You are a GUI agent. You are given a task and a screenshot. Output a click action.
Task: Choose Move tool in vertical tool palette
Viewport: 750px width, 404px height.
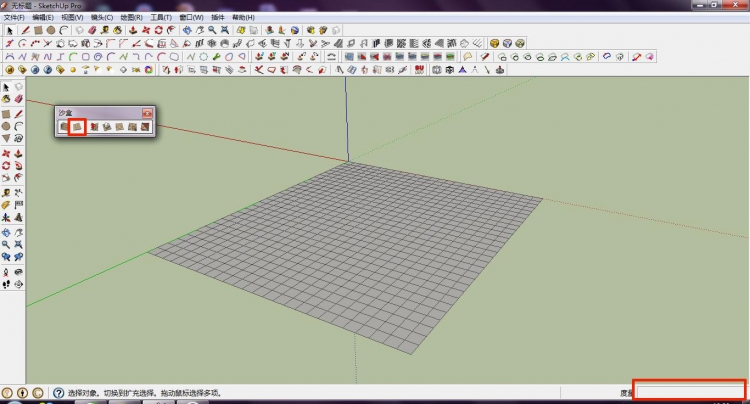click(x=6, y=153)
